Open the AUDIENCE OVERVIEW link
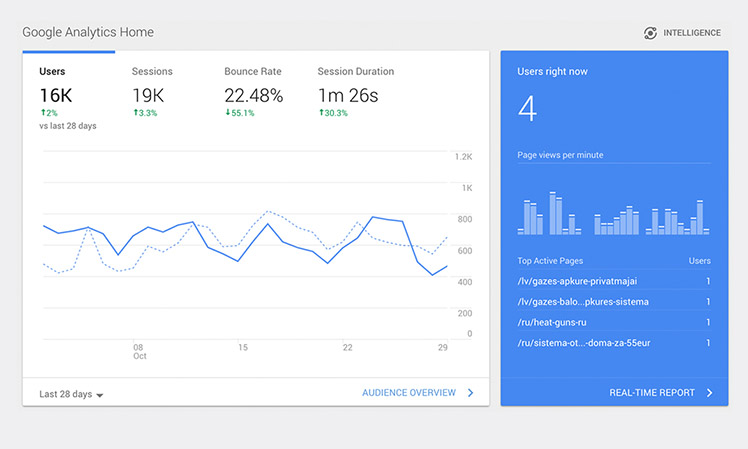This screenshot has height=449, width=748. coord(409,393)
